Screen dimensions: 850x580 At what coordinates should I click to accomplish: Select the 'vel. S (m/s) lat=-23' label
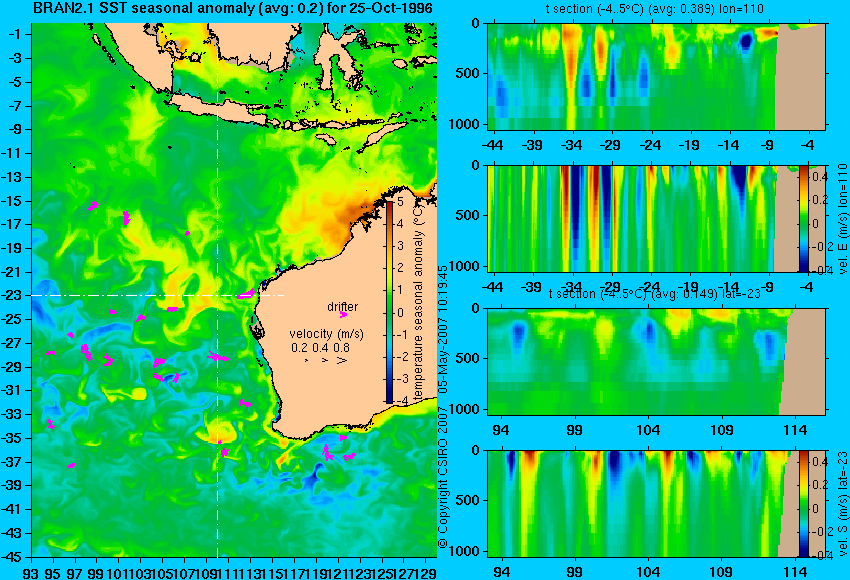point(842,504)
